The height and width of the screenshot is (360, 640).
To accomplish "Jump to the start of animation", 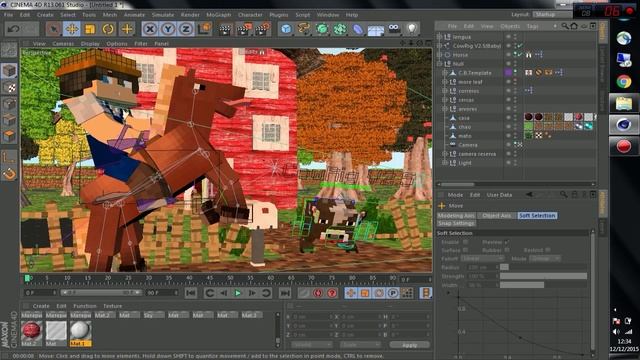I will click(x=191, y=293).
